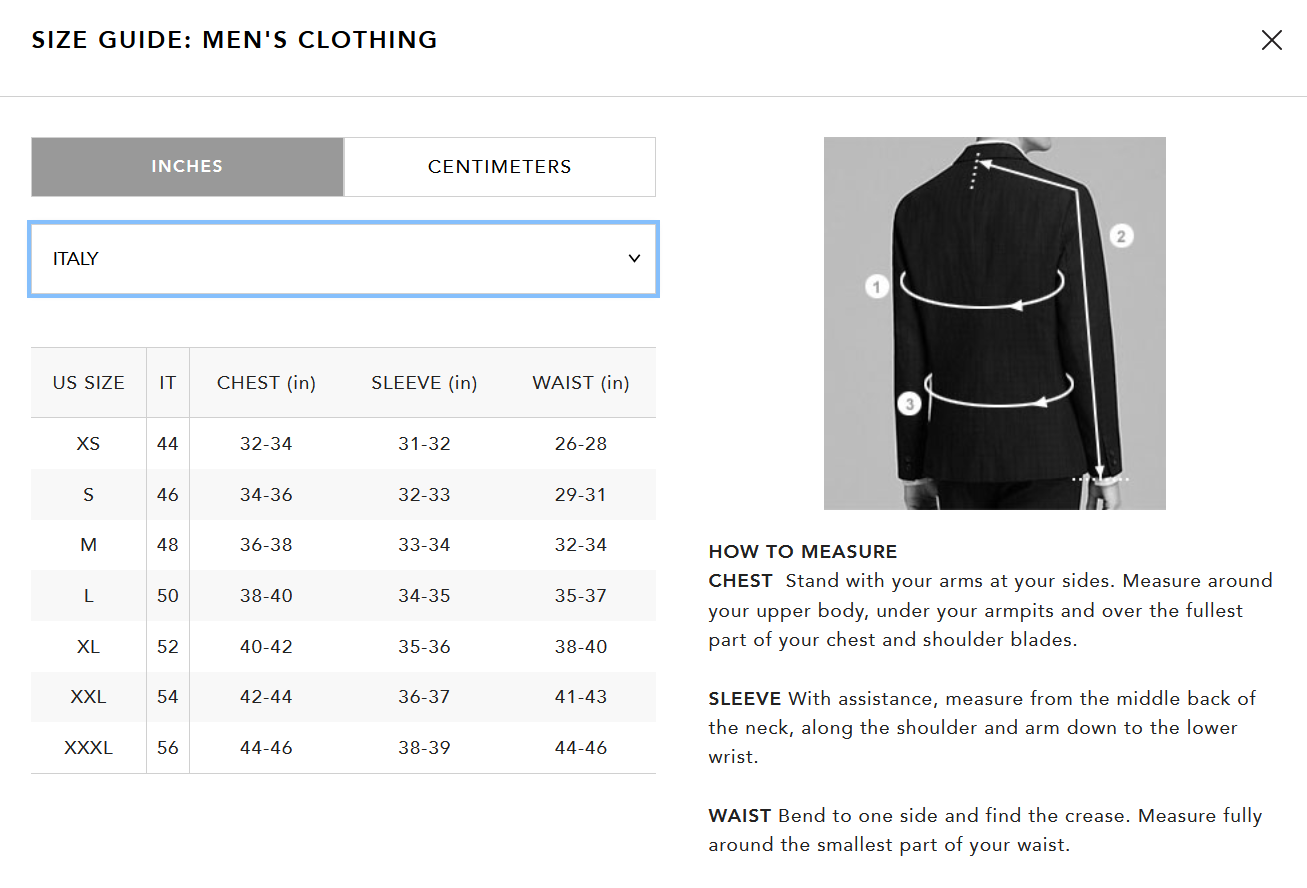Click the IT size 50 cell
Screen dimensions: 1307x888
point(168,596)
